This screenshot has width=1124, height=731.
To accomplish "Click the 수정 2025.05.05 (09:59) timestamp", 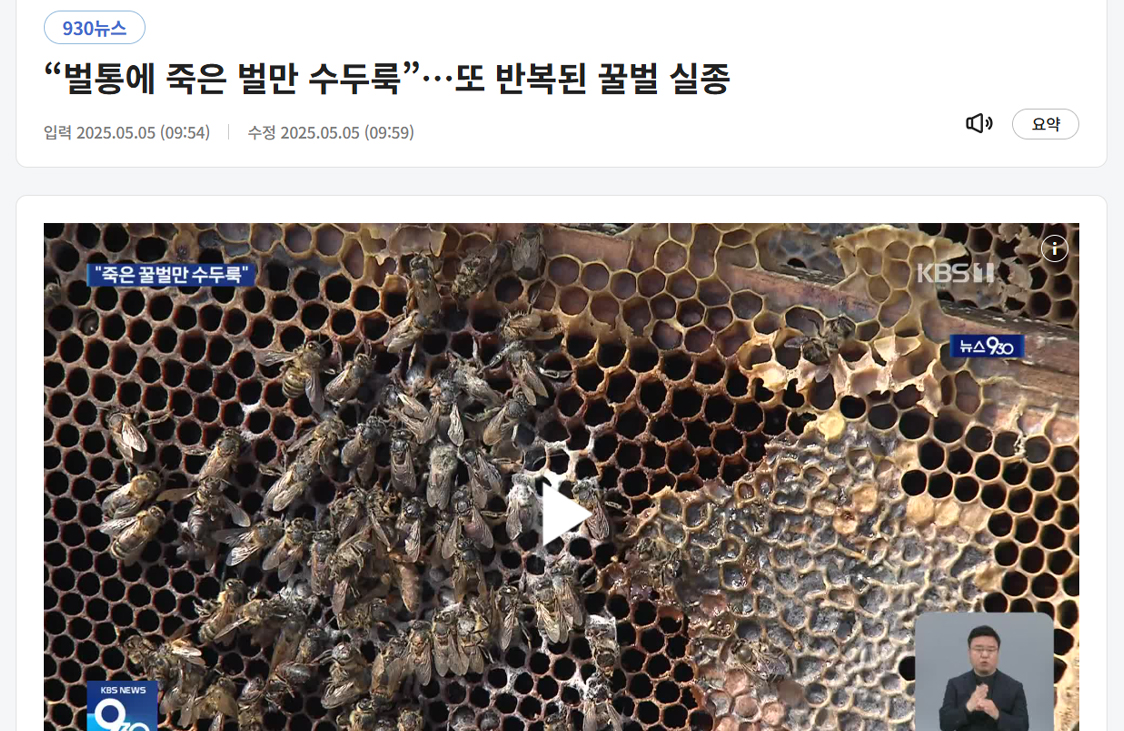I will click(x=330, y=133).
